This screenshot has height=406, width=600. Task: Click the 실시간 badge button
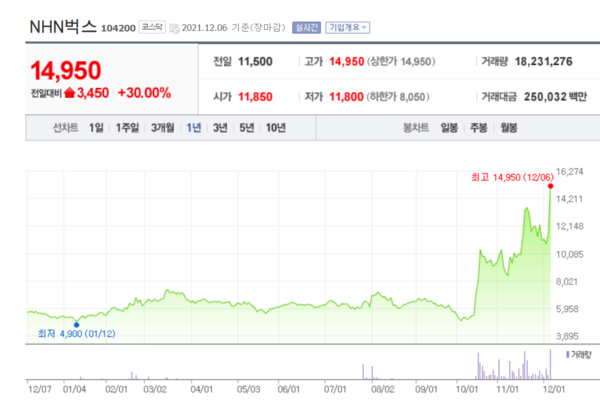click(306, 28)
